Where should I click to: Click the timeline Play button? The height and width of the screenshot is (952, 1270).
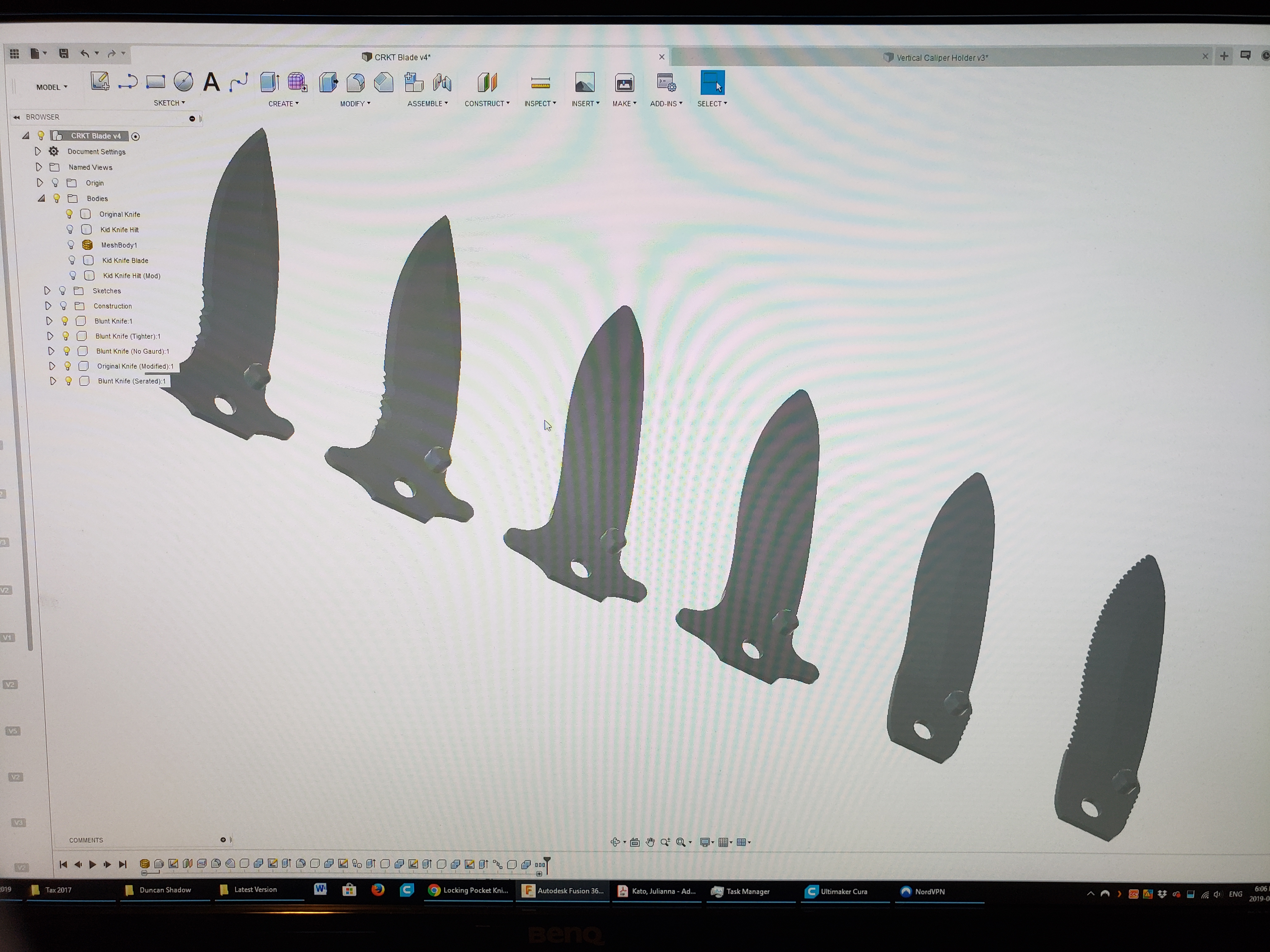click(x=92, y=864)
